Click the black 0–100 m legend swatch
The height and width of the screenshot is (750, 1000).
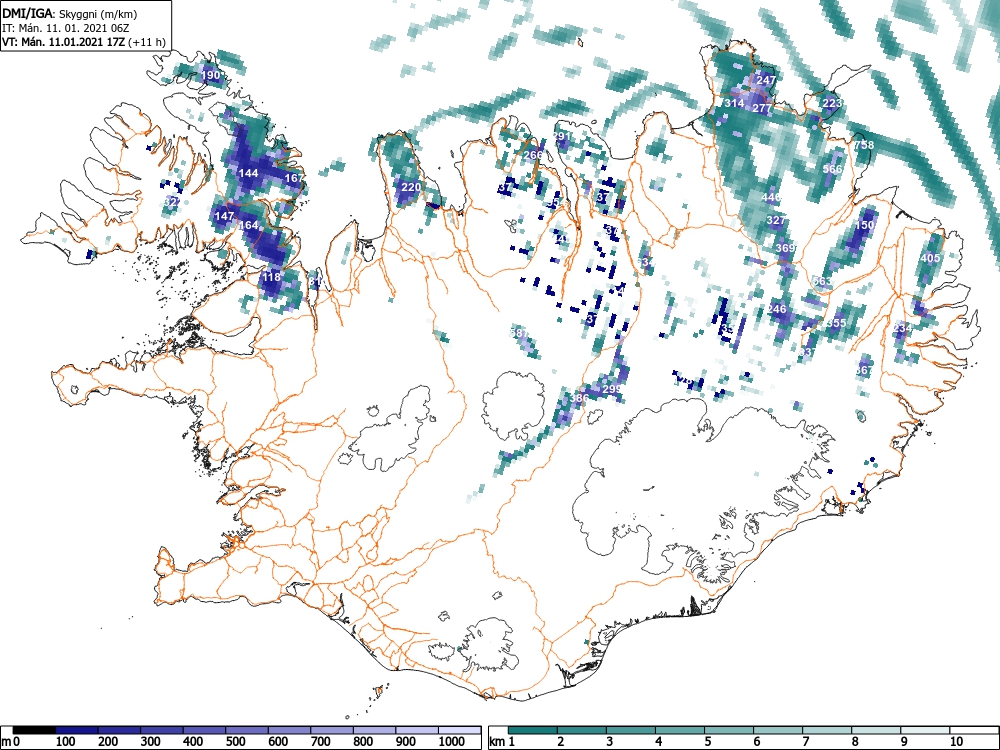tap(34, 730)
